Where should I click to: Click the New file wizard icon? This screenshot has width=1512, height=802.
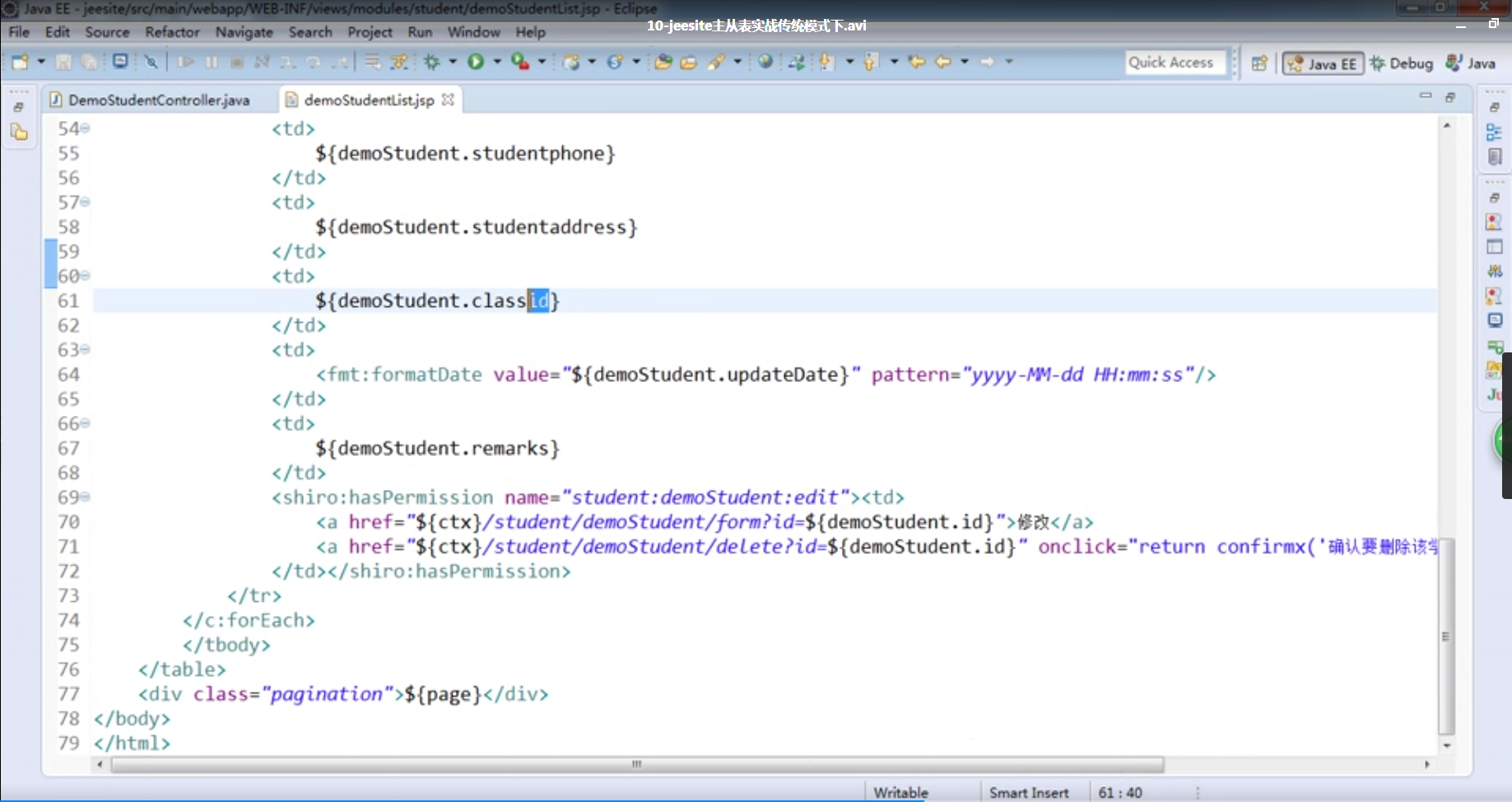20,62
